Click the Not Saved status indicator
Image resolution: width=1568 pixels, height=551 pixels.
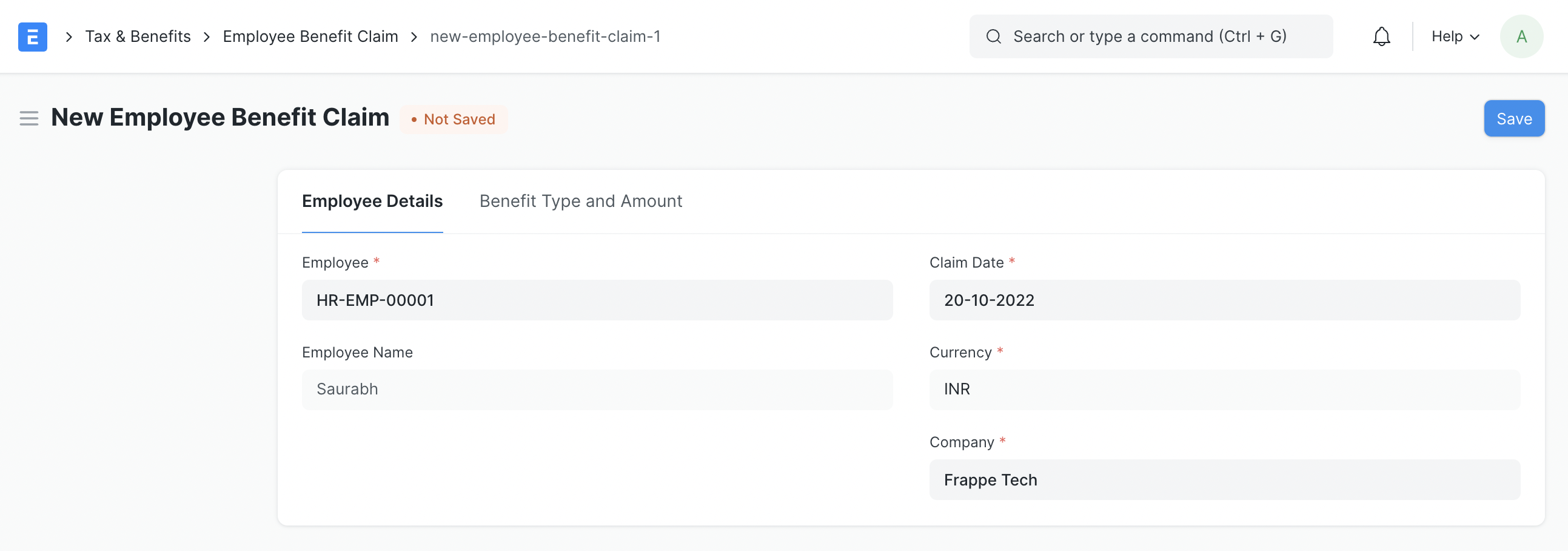coord(454,120)
